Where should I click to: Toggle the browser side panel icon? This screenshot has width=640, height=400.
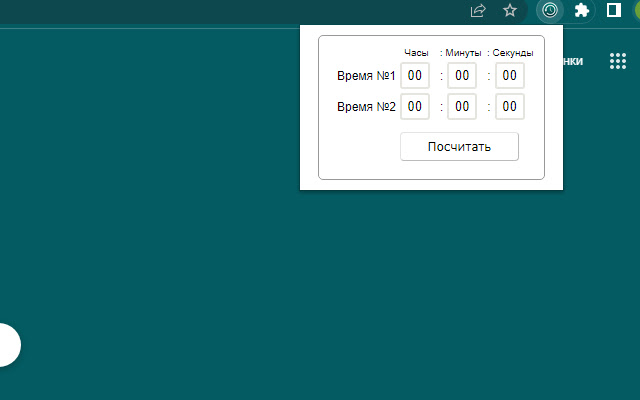coord(613,10)
